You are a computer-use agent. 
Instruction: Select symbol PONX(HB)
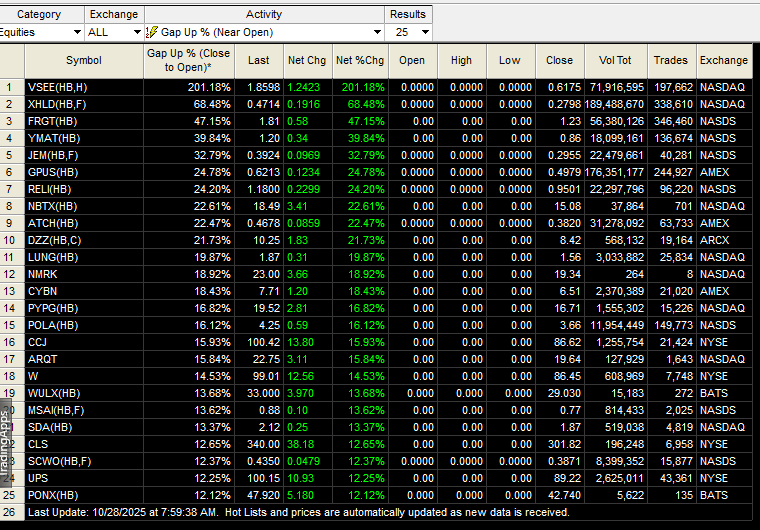[53, 495]
